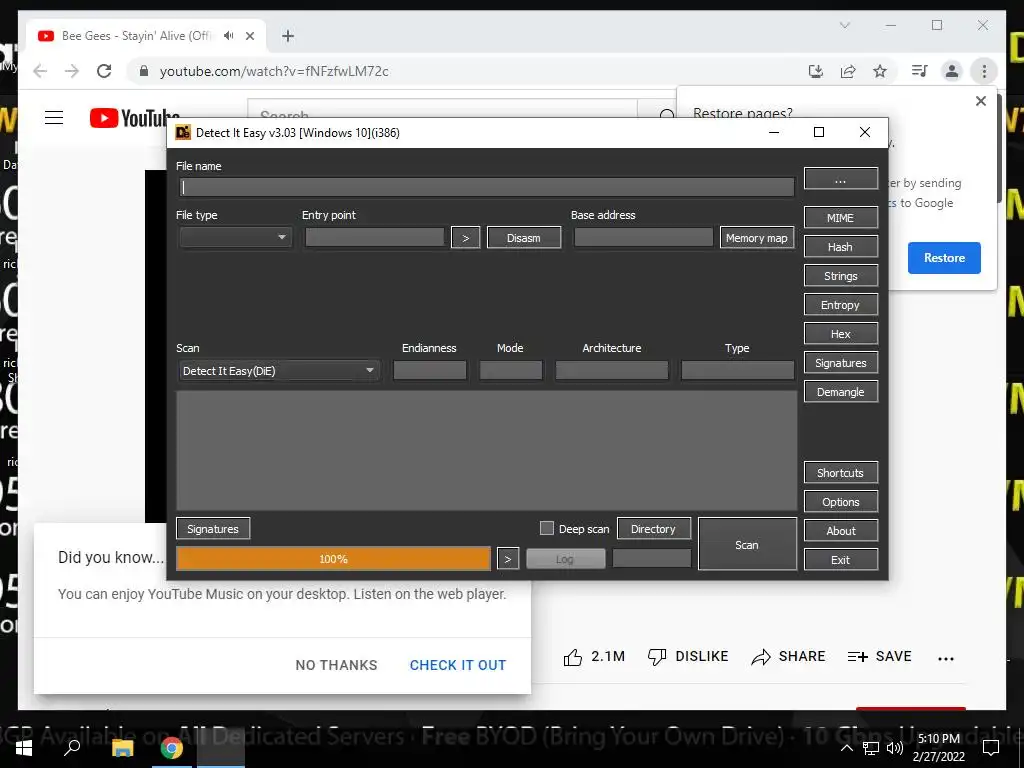Screen dimensions: 1024x768
Task: Open the video more options ellipsis
Action: 946,659
